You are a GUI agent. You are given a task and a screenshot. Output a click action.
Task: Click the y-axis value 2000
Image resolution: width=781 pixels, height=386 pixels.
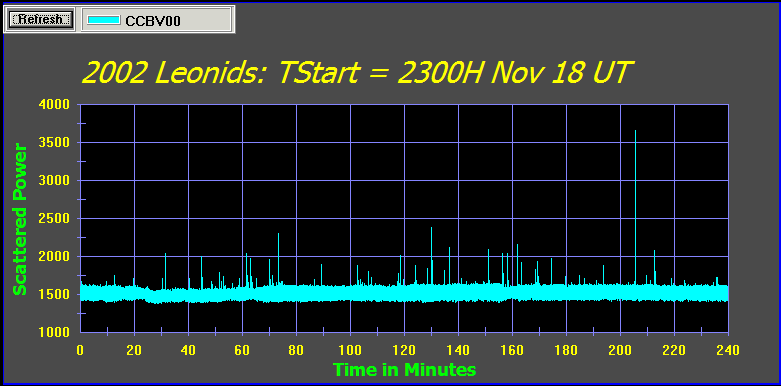click(54, 257)
